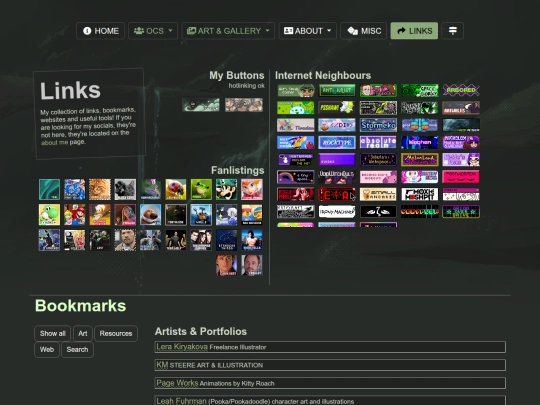Show all bookmarks filter
The height and width of the screenshot is (405, 540).
52,333
